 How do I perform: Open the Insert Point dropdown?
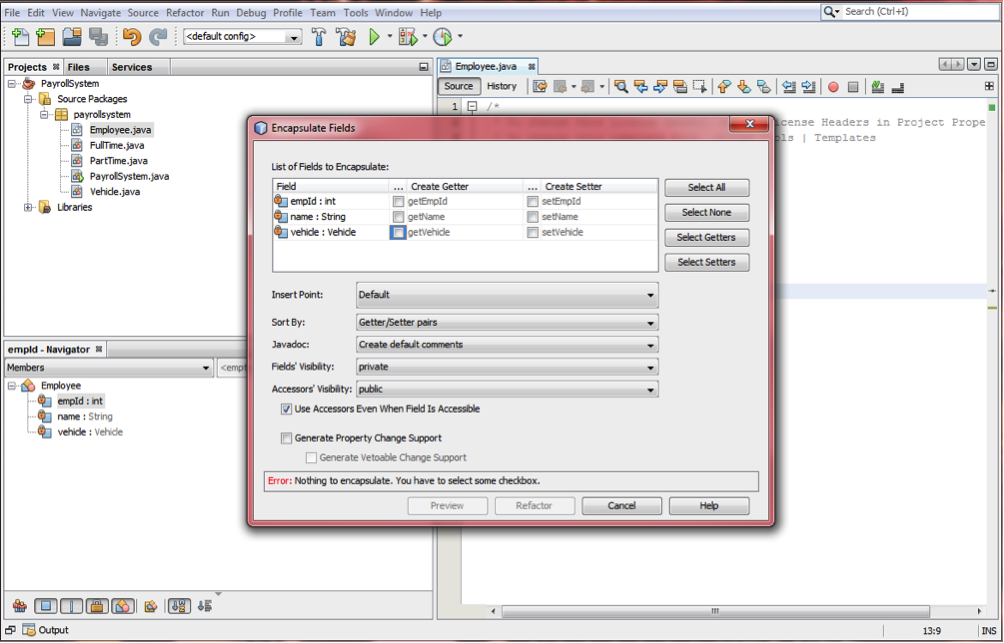click(x=506, y=295)
